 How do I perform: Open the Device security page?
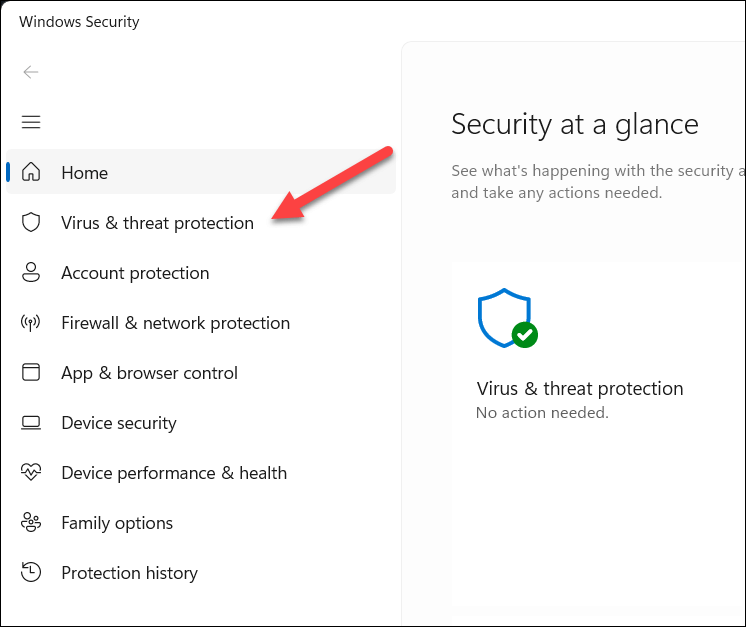119,423
